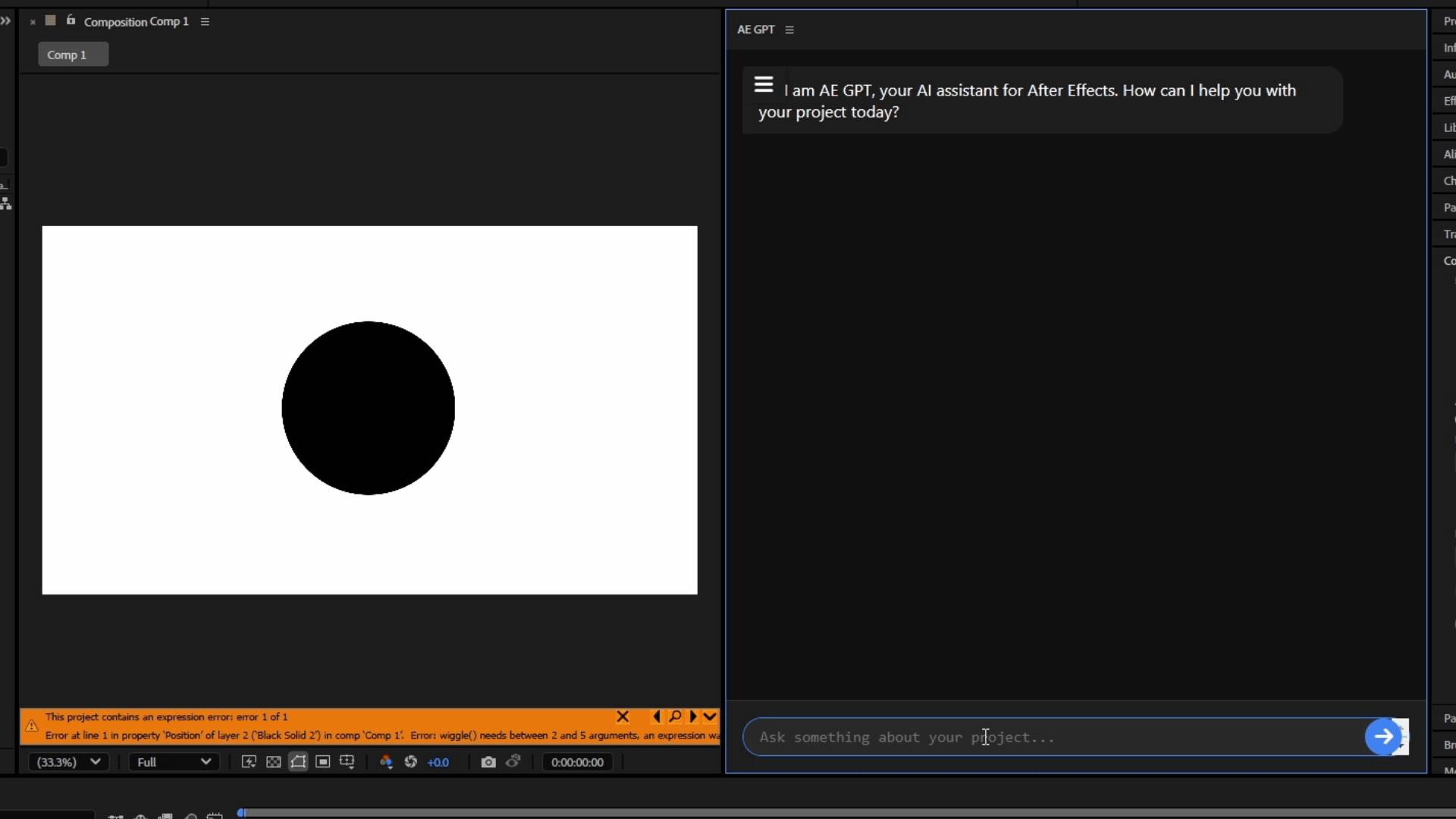Expand the expression error banner chevron
1456x819 pixels.
pos(710,717)
